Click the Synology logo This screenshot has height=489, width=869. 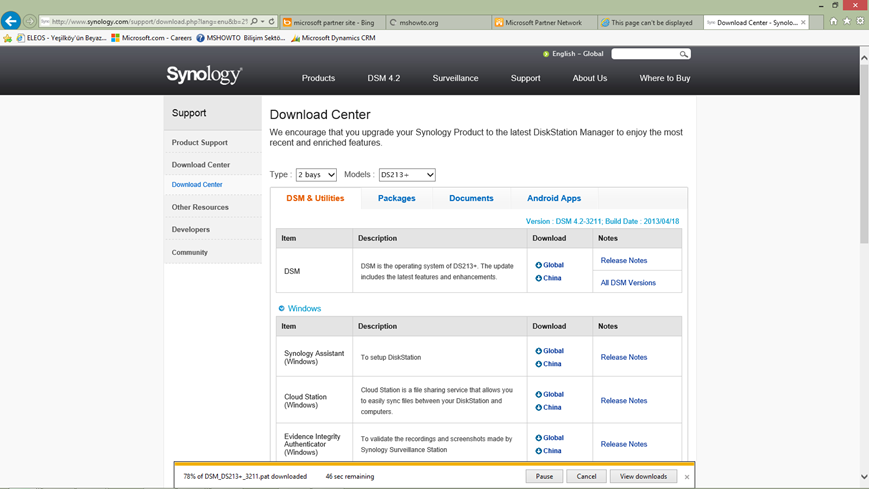(x=204, y=74)
